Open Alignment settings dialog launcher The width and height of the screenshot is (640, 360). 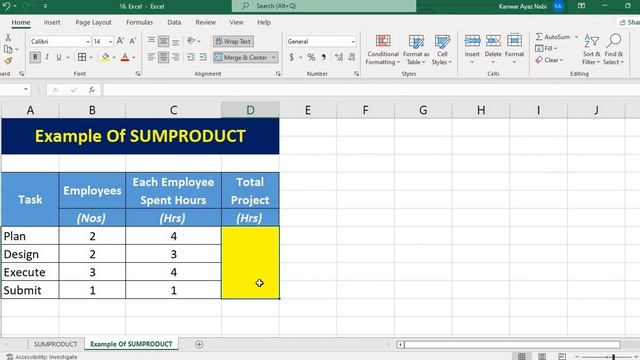[278, 74]
